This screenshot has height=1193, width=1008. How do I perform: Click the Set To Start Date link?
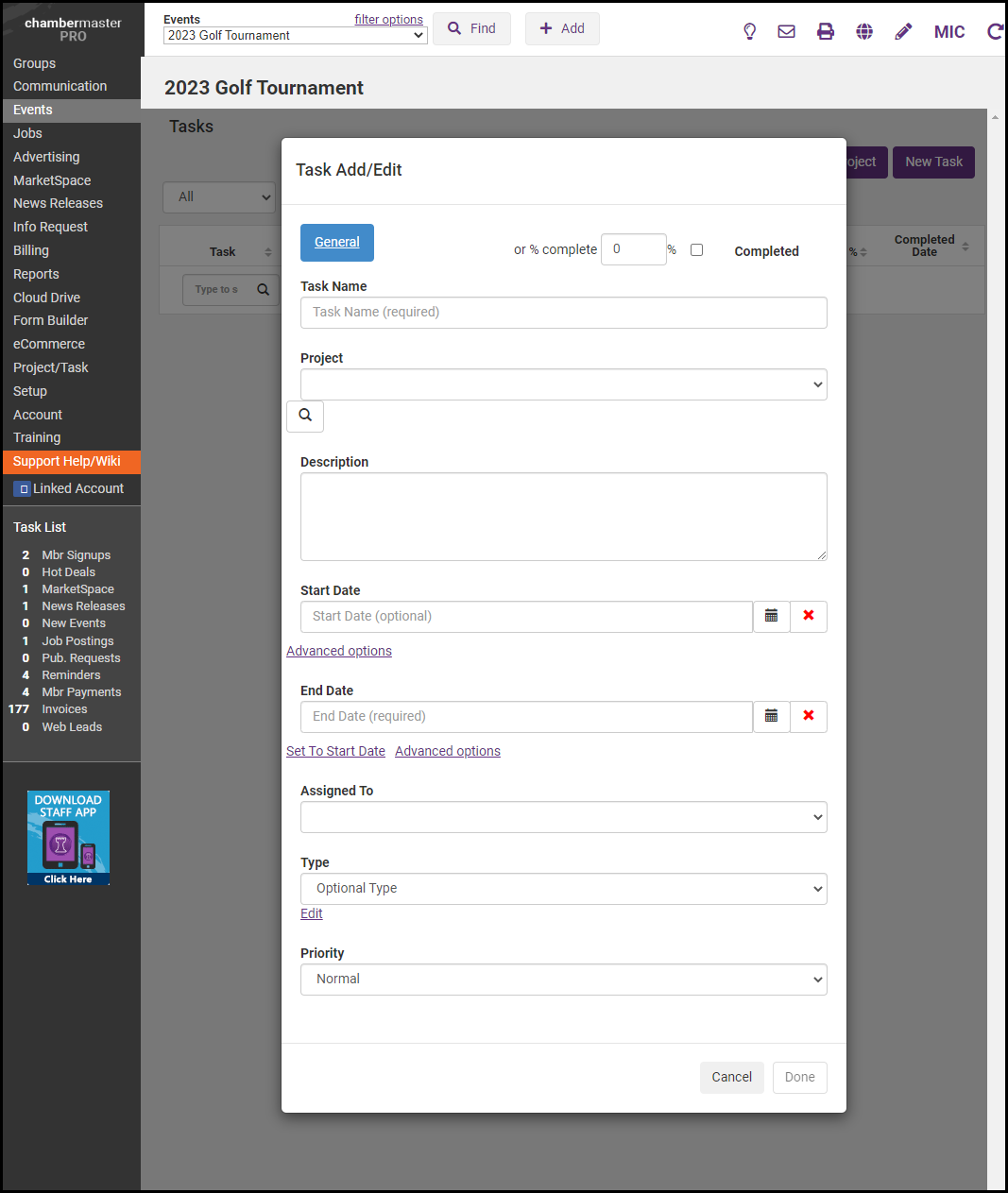pyautogui.click(x=335, y=751)
